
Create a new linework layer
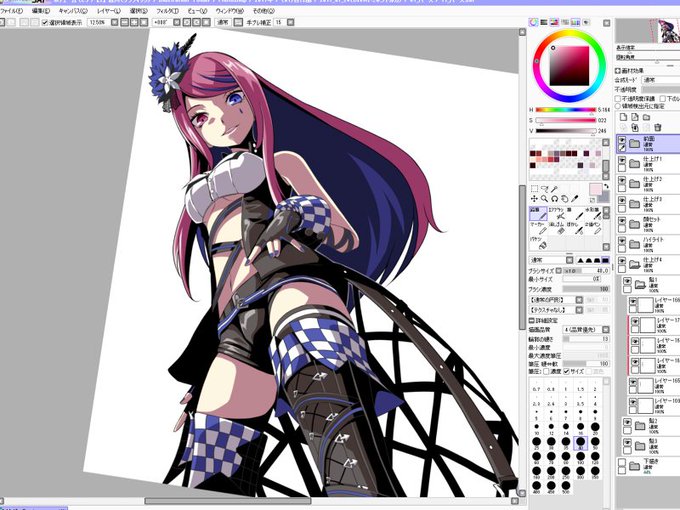click(635, 117)
